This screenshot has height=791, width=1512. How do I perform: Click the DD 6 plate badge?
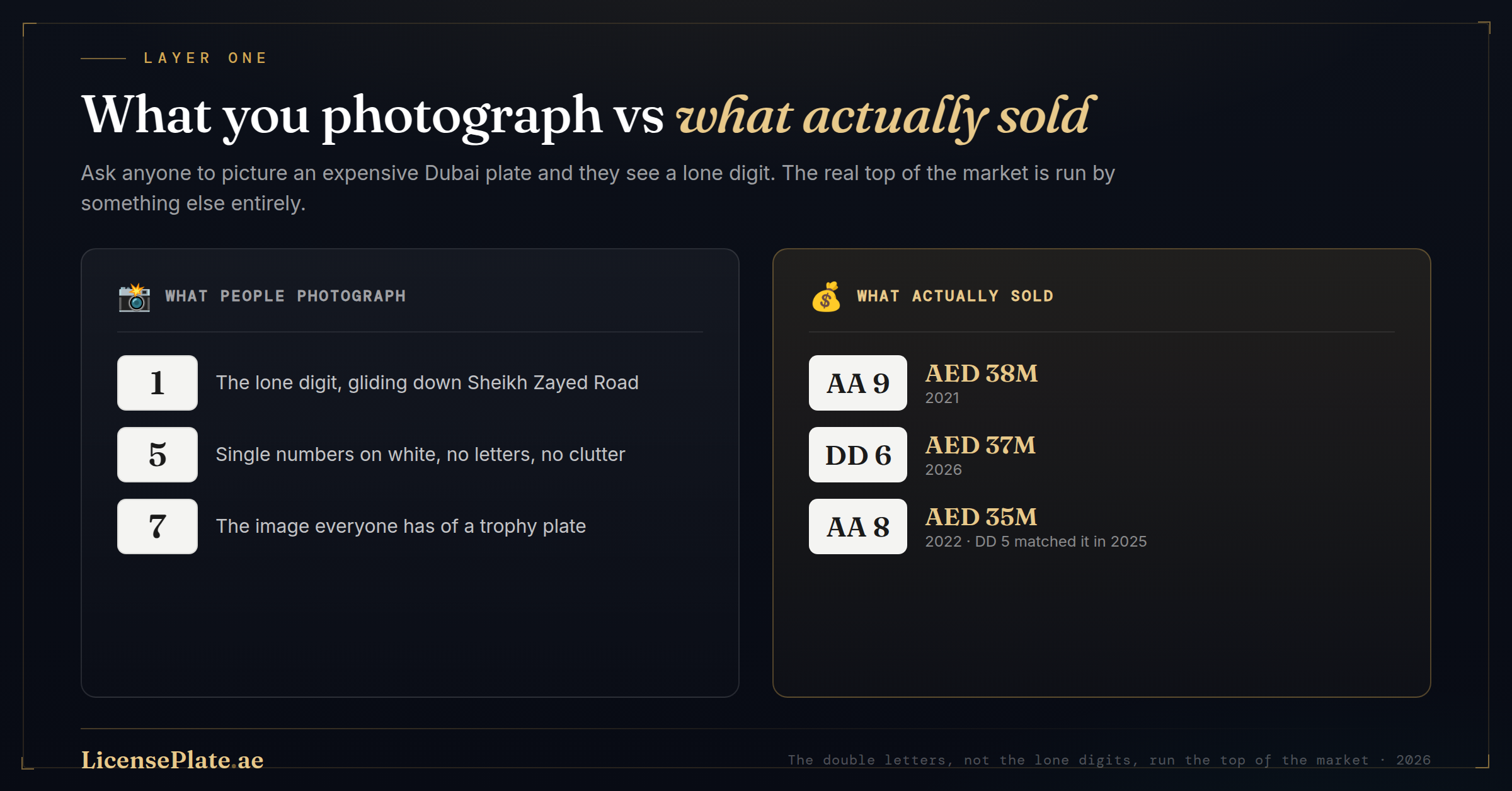tap(858, 455)
